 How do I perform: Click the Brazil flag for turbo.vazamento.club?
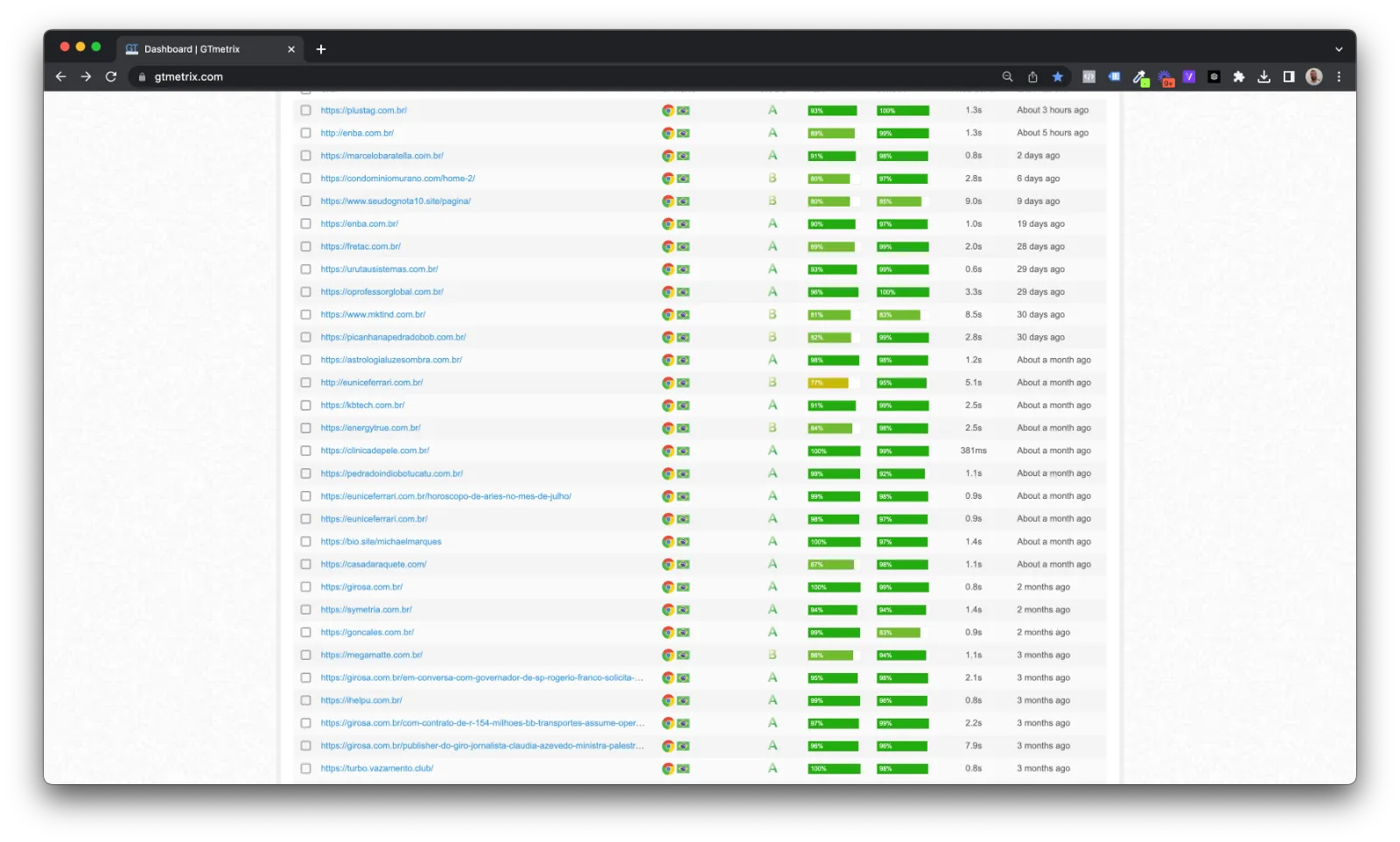click(x=683, y=768)
